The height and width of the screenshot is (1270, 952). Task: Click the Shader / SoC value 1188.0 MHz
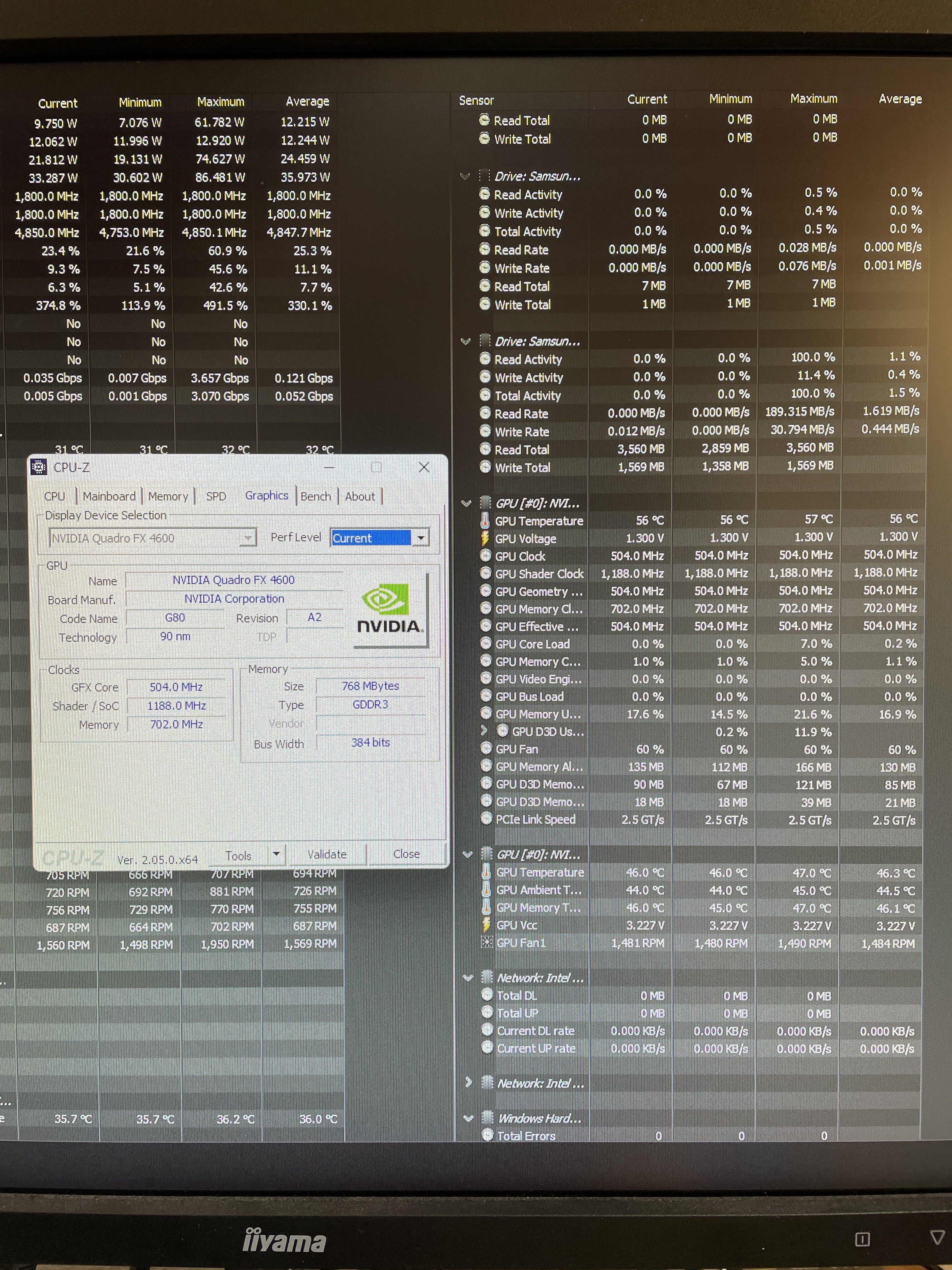click(x=176, y=706)
